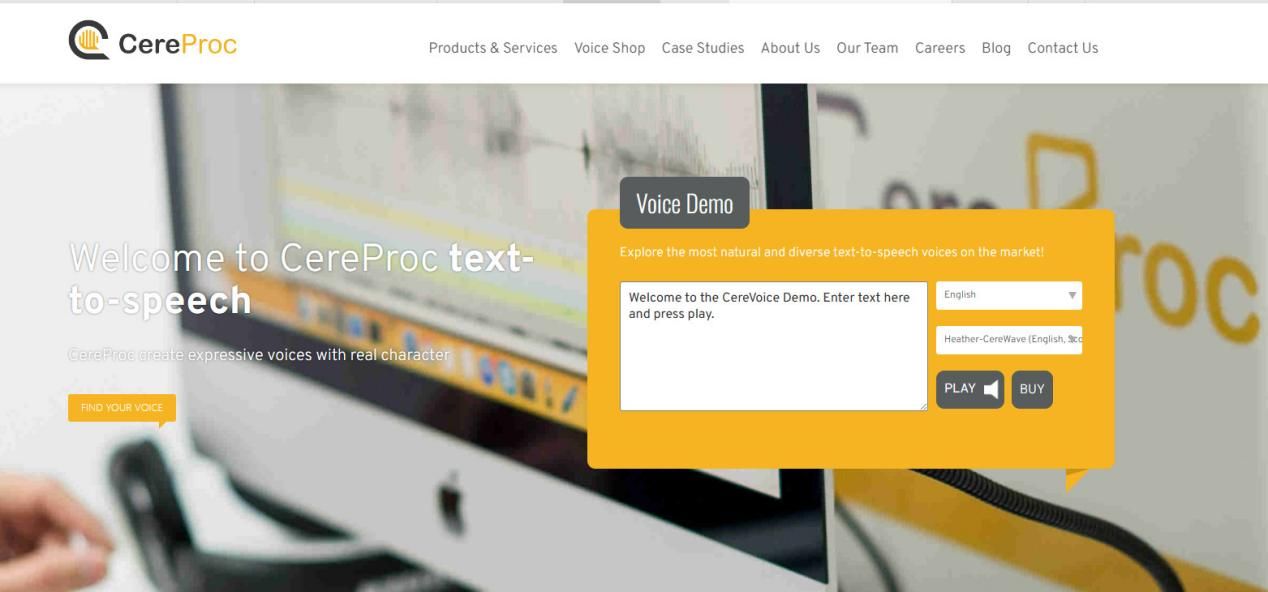Screen dimensions: 1268x592
Task: Click the Find Your Voice button
Action: pos(122,408)
